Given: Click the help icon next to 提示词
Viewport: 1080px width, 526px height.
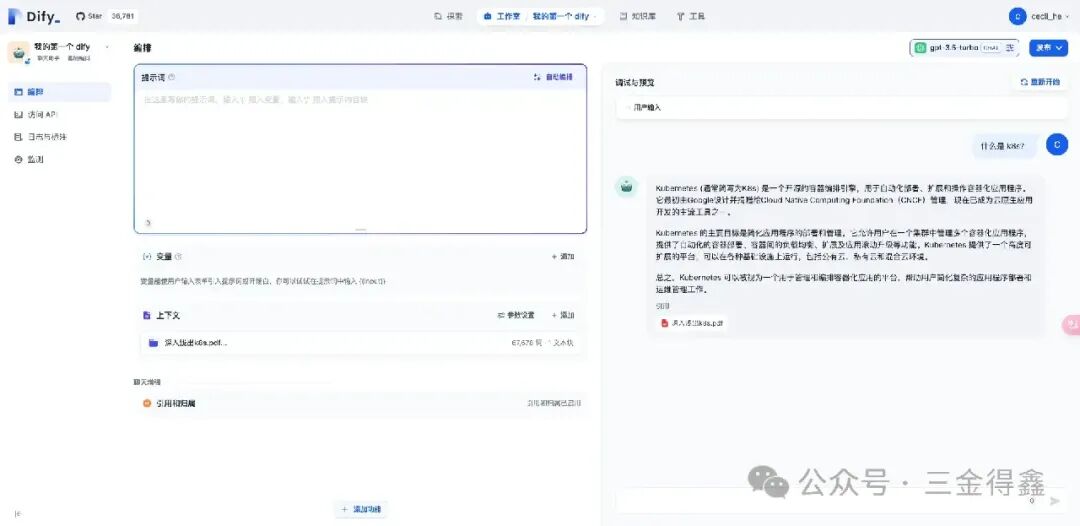Looking at the screenshot, I should tap(172, 77).
